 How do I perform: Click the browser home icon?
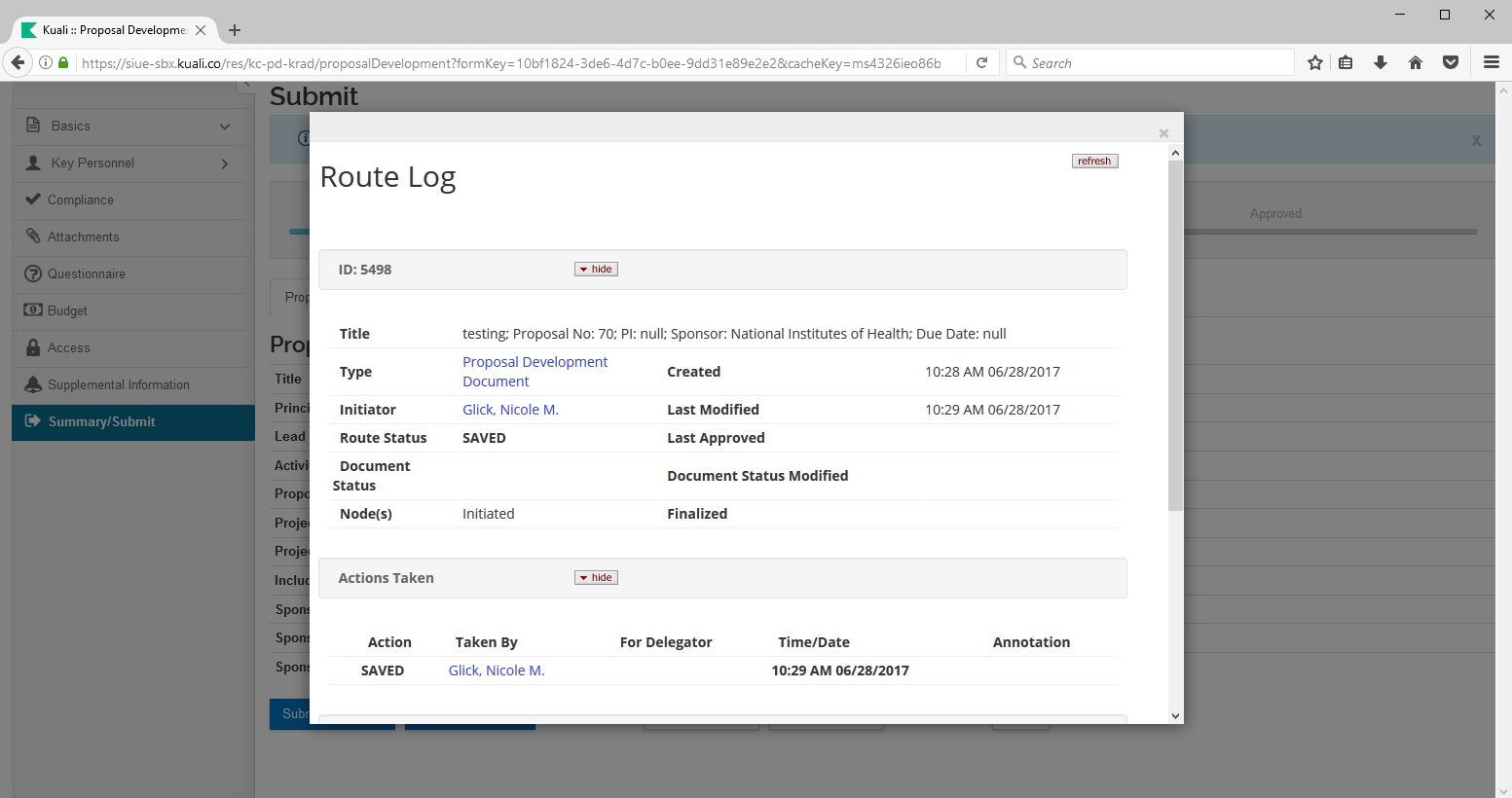tap(1416, 63)
